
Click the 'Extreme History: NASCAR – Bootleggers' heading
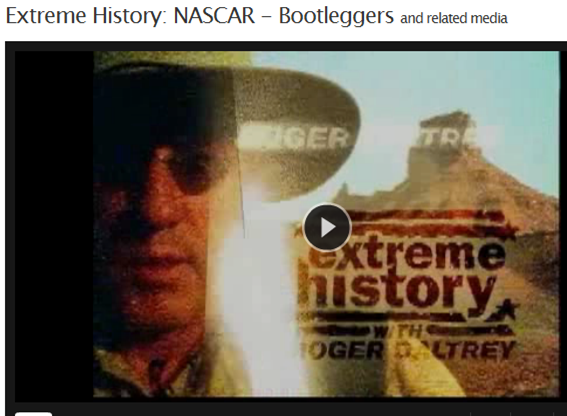[200, 16]
